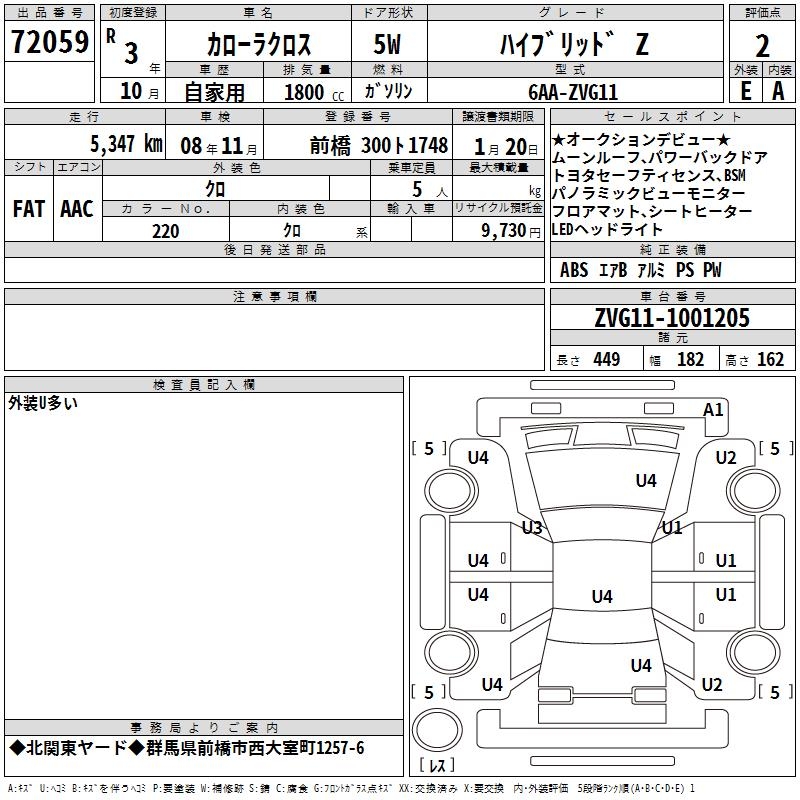Click the パノラミックビューモニター line
The height and width of the screenshot is (800, 800).
point(649,193)
